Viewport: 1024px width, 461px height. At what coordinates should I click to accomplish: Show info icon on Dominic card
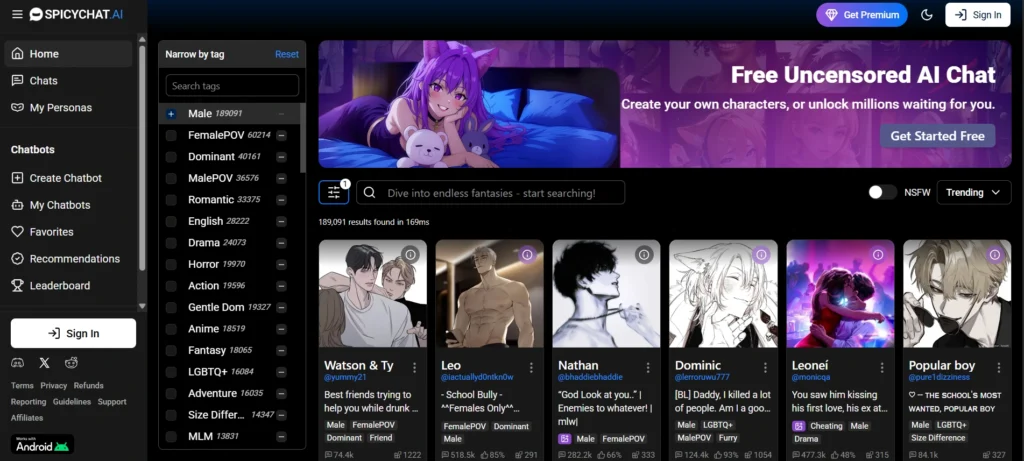pyautogui.click(x=761, y=255)
